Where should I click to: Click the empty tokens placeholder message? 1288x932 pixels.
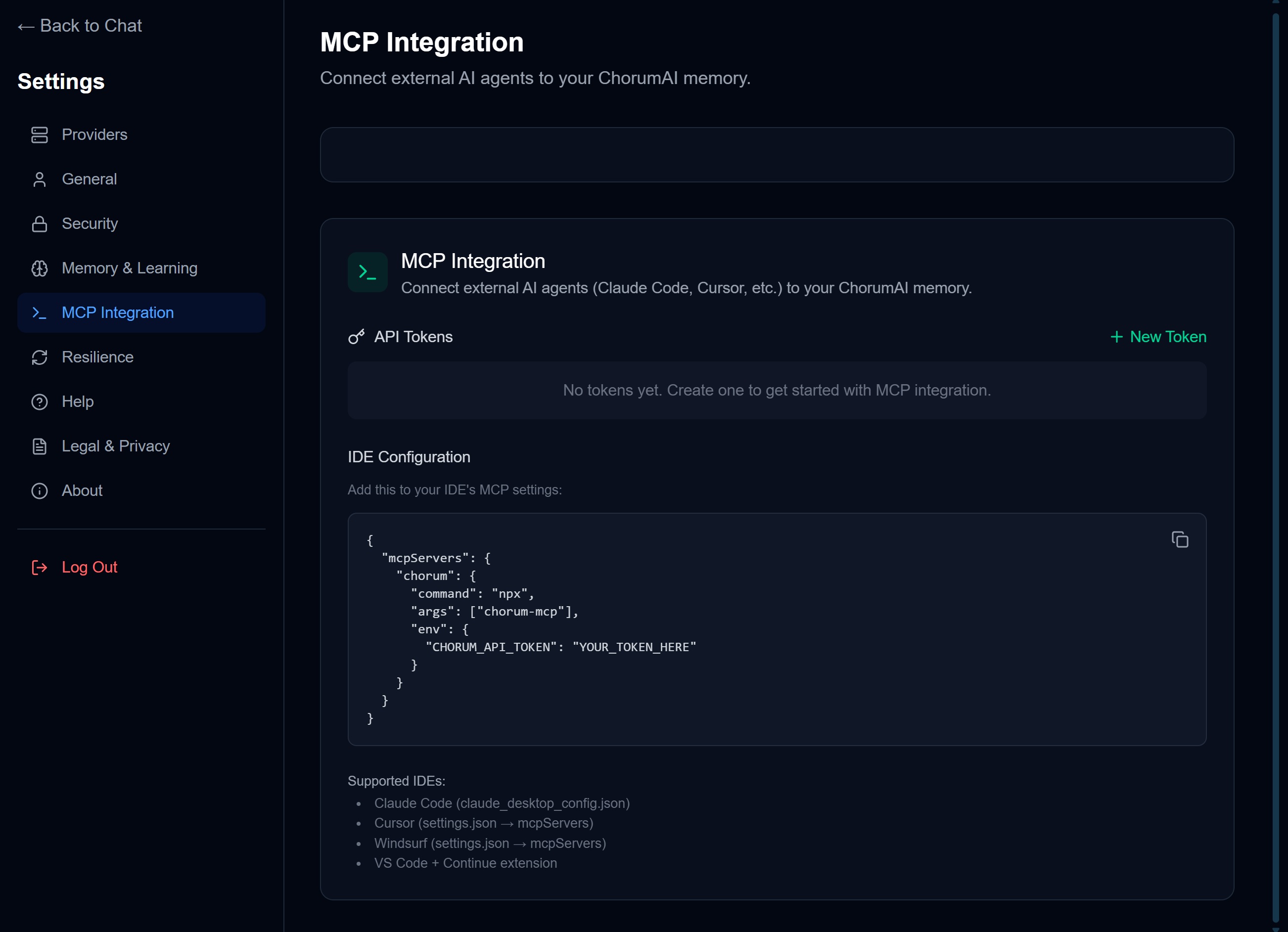coord(777,391)
